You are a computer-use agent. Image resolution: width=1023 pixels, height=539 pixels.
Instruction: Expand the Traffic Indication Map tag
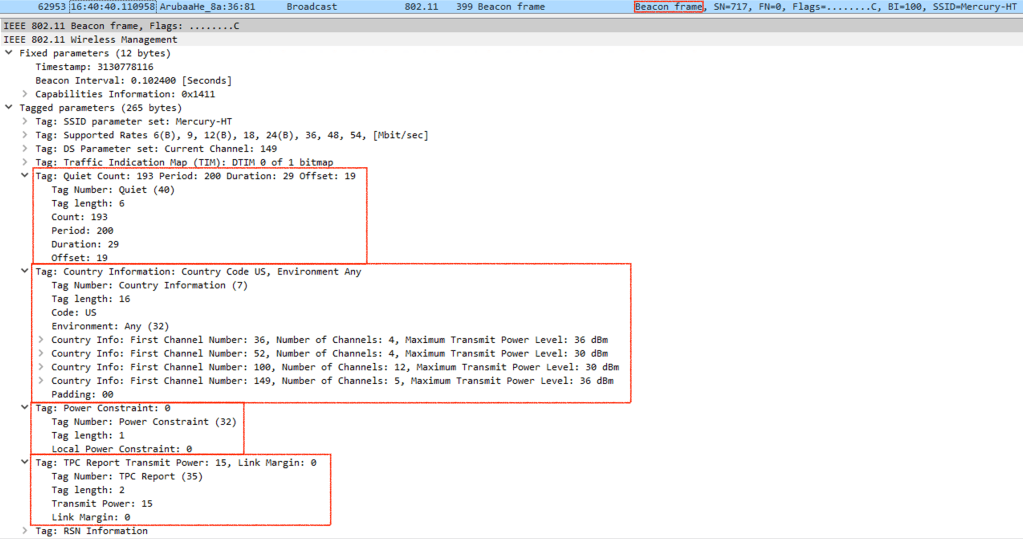tap(25, 162)
